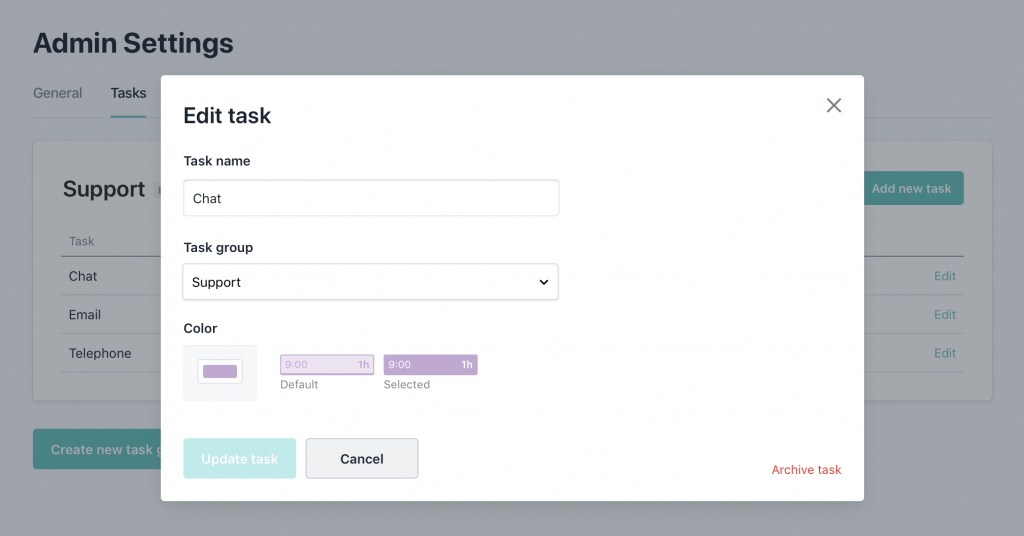The height and width of the screenshot is (536, 1024).
Task: Select the Telephone row in the task table
Action: (100, 353)
